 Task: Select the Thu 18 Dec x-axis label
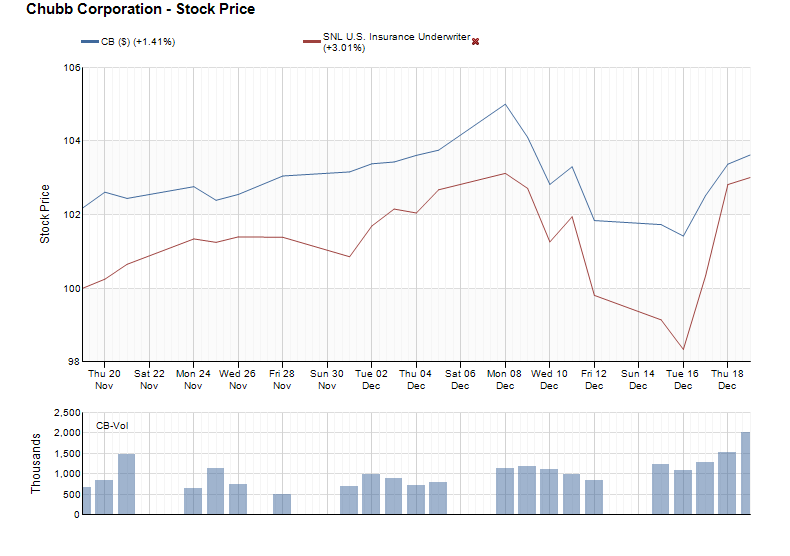coord(727,379)
